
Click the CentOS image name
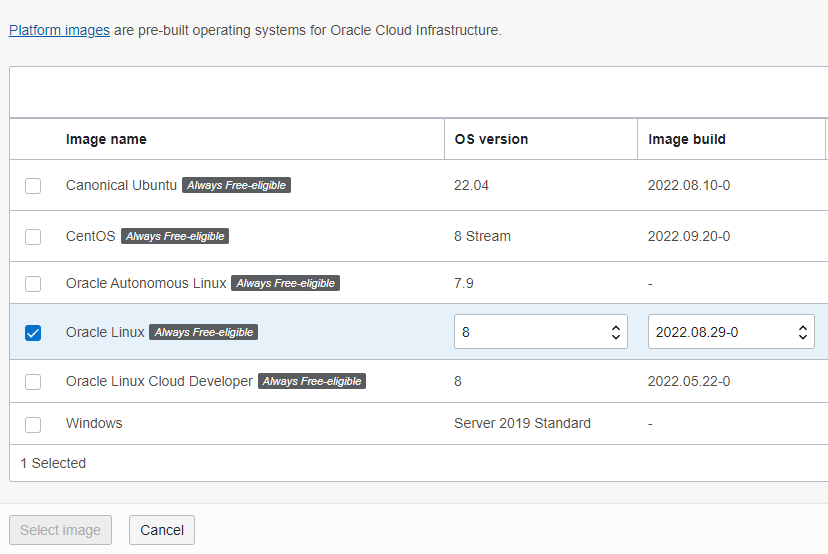[90, 236]
